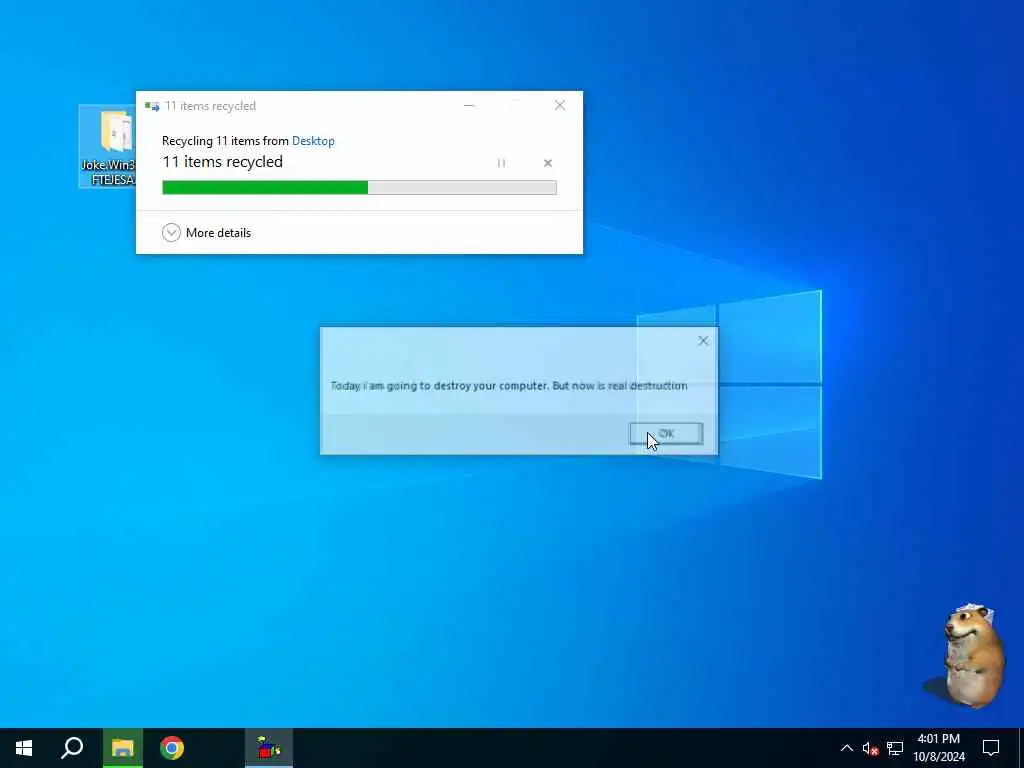Close the 11 items recycled window

560,105
